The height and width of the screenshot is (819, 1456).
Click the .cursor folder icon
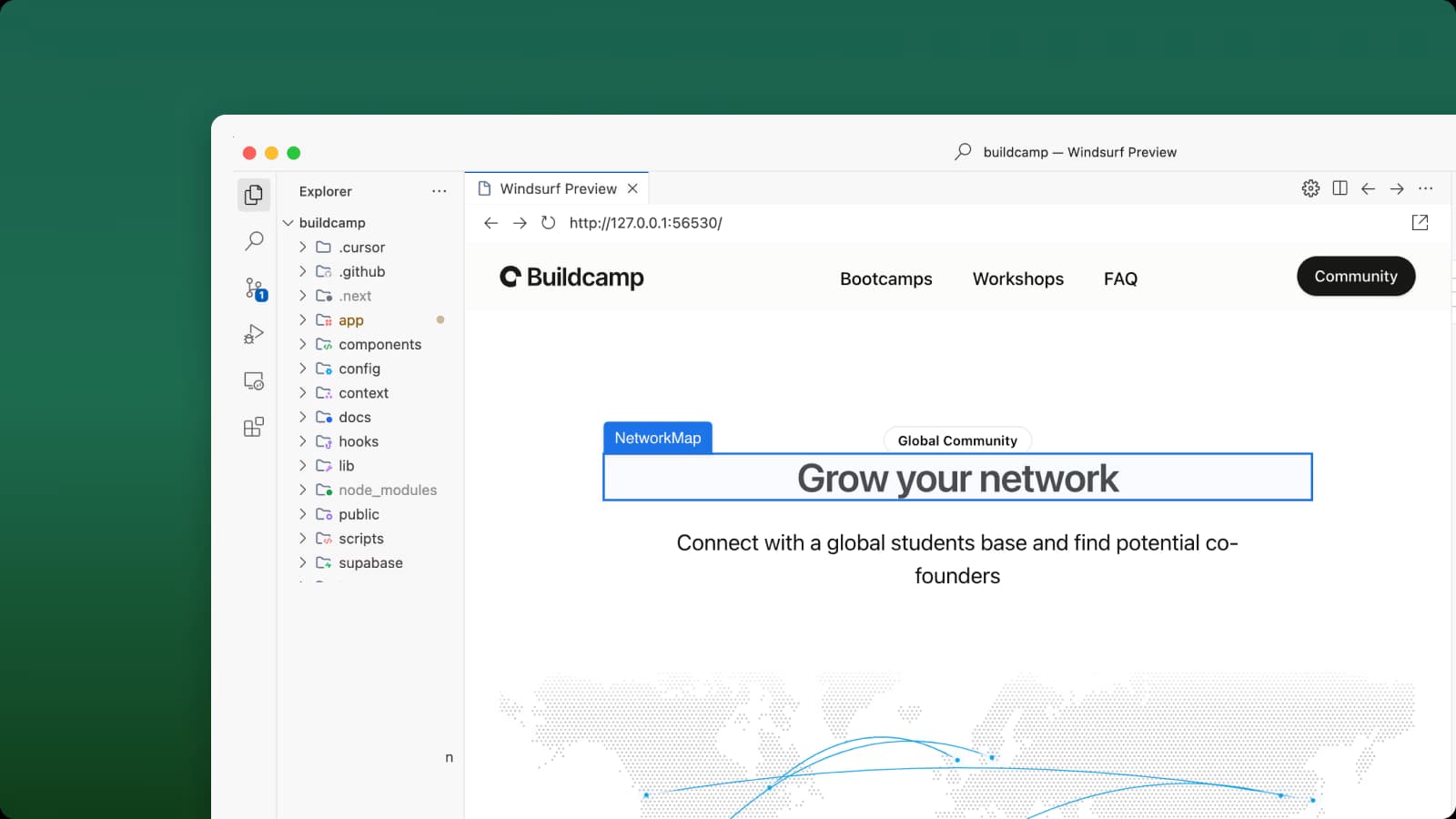click(x=323, y=247)
